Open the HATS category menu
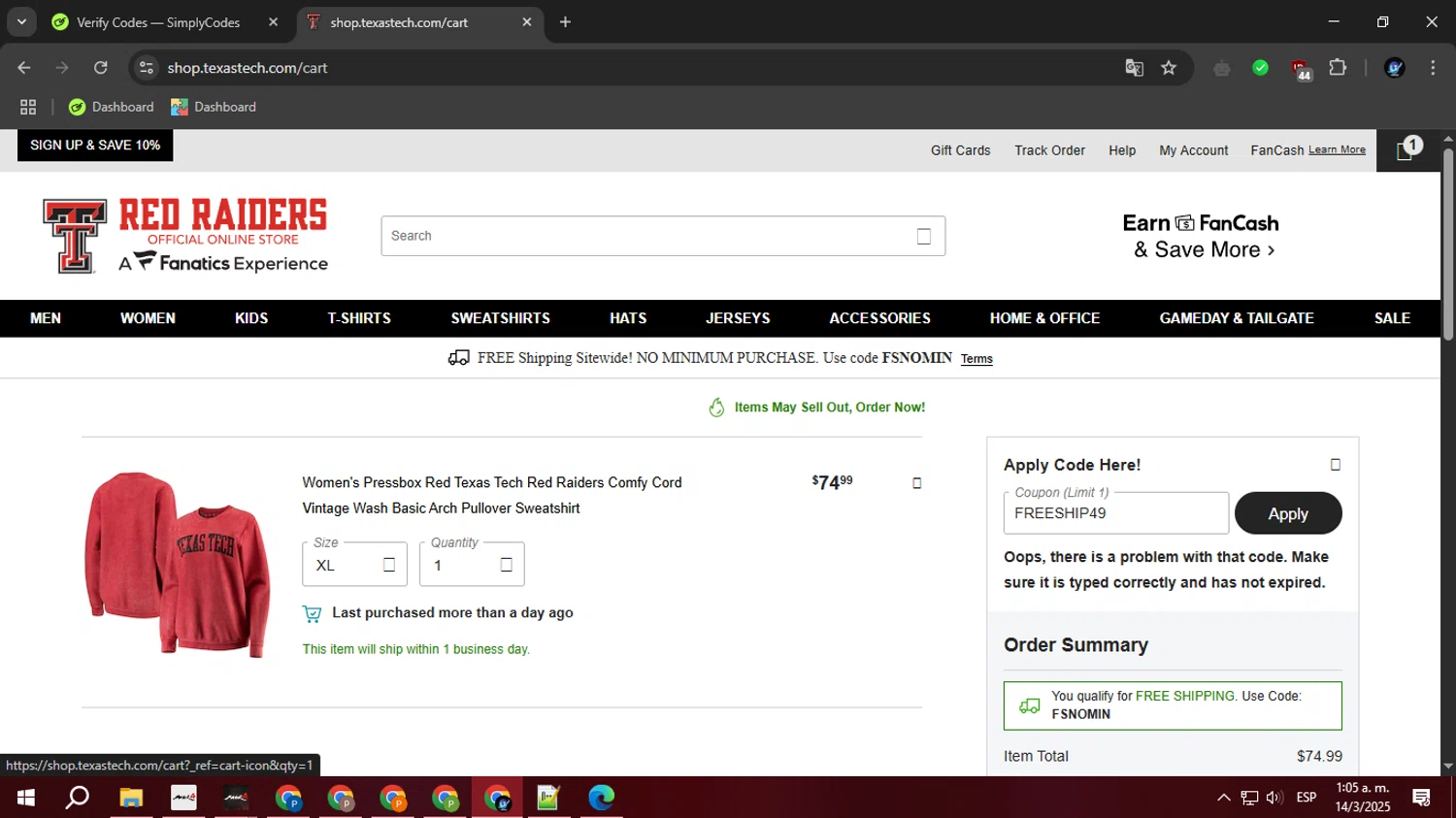 [628, 318]
